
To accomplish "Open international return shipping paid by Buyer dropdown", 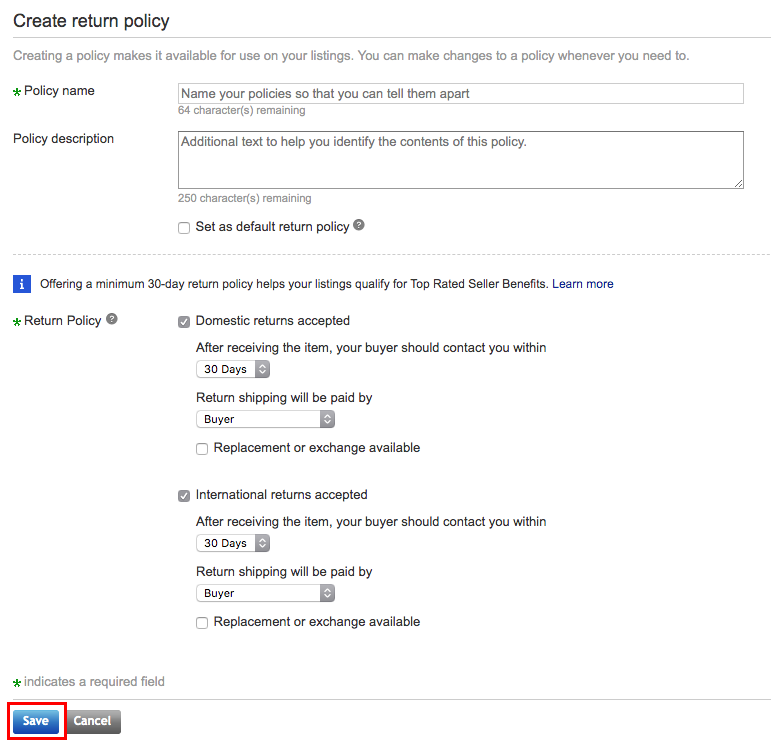I will tap(265, 593).
